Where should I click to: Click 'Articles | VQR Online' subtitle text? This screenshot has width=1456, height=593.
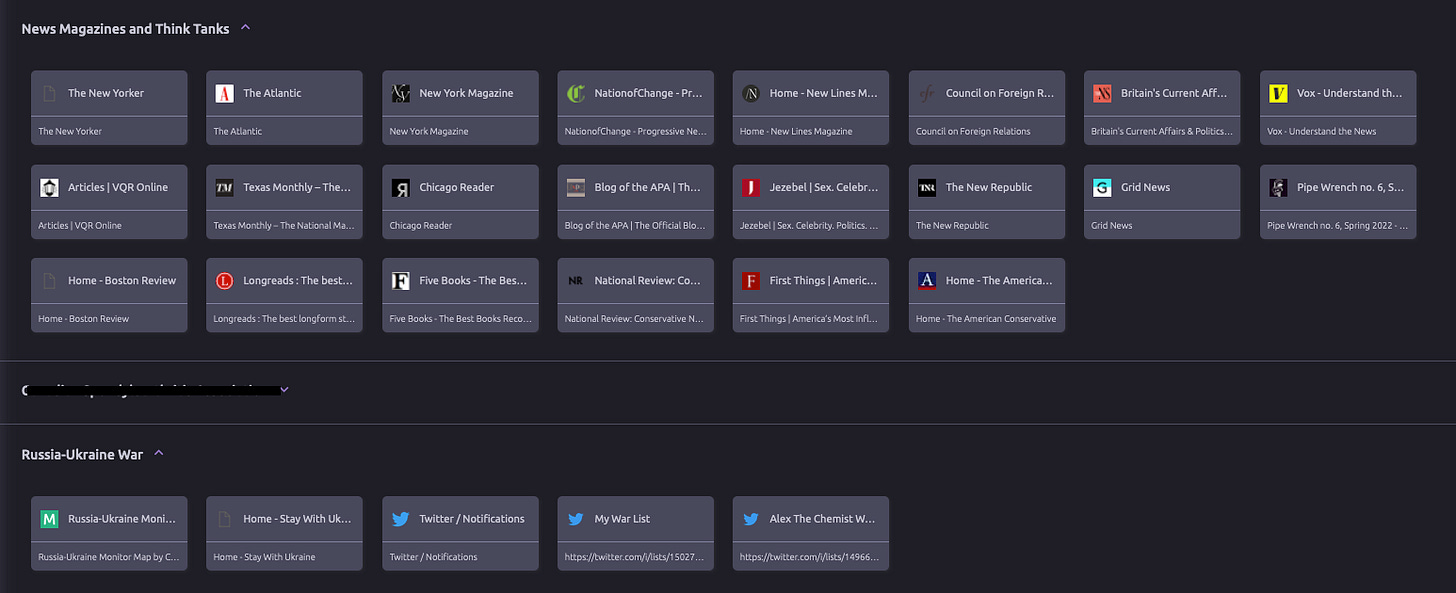pyautogui.click(x=80, y=225)
